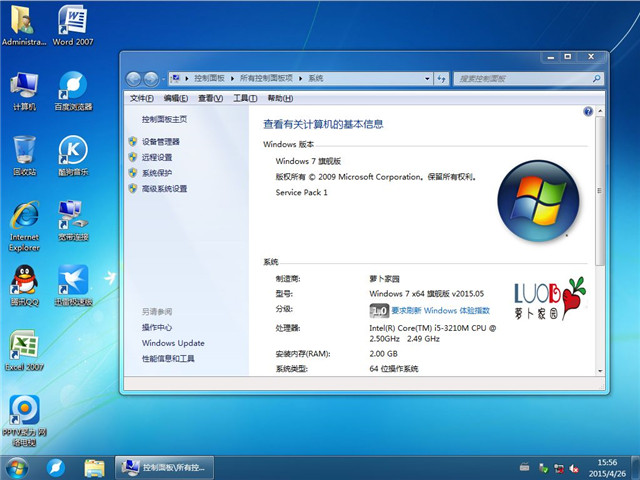640x480 pixels.
Task: Launch PPTV网络电视 desktop shortcut
Action: [x=24, y=420]
